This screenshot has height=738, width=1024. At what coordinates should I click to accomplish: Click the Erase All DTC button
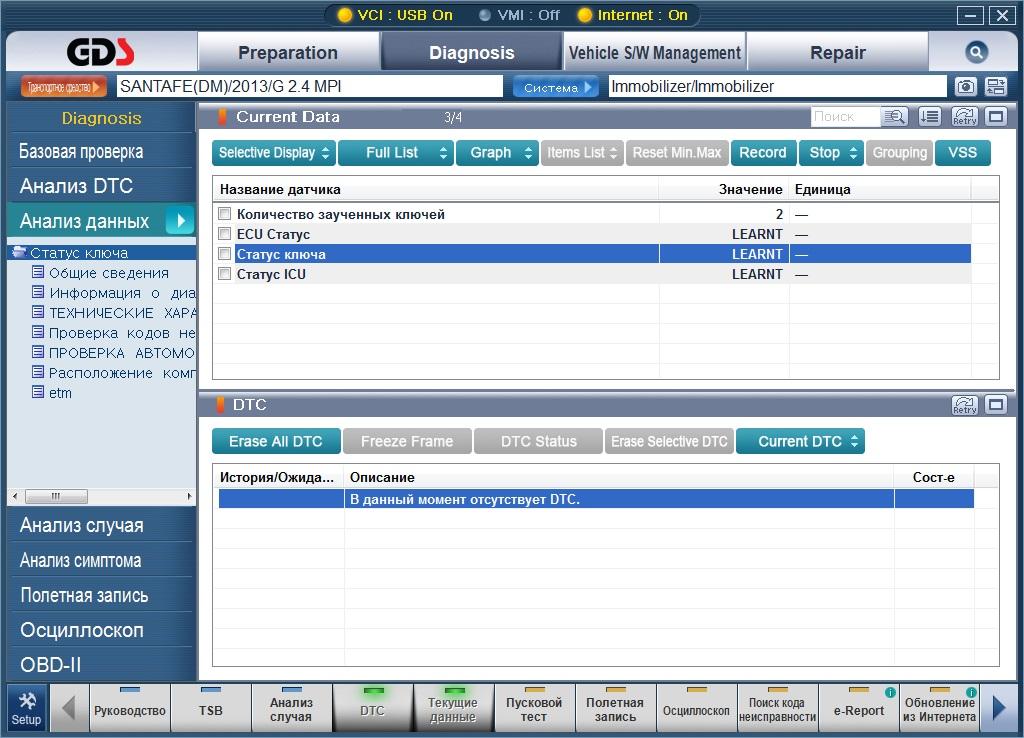coord(276,441)
